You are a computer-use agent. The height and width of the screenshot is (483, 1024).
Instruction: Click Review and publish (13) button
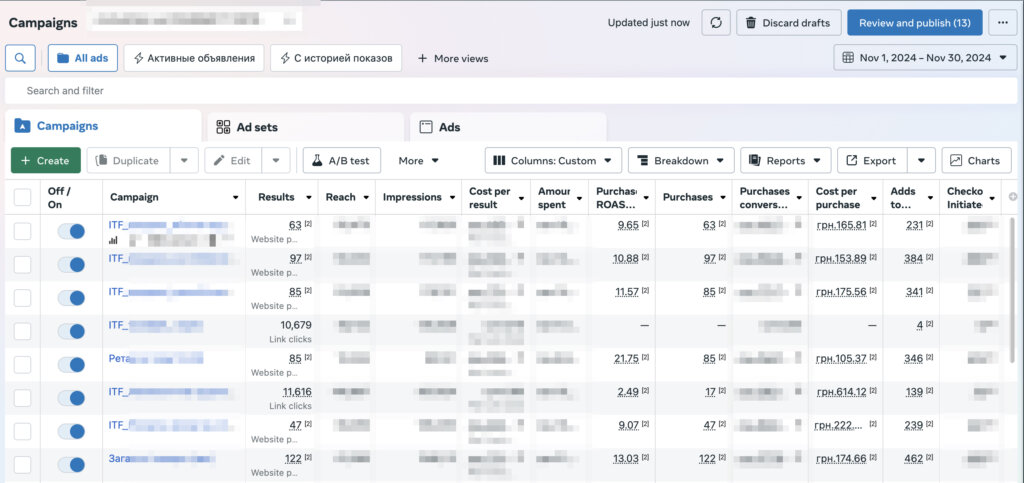[914, 23]
